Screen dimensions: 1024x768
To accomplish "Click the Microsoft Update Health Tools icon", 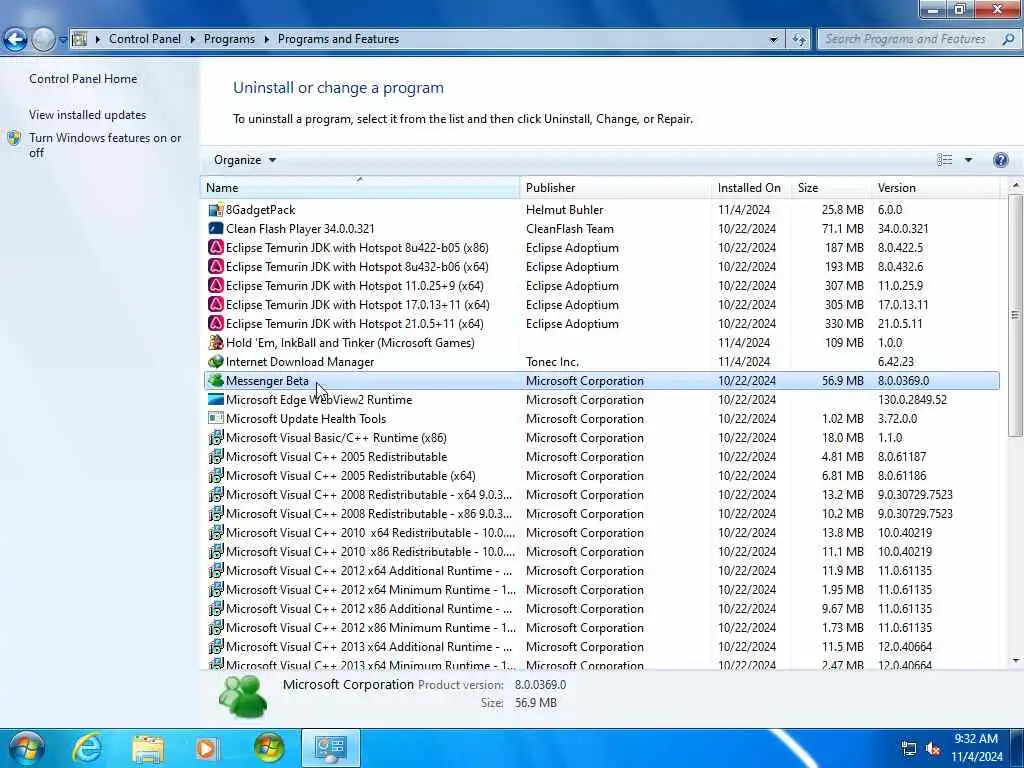I will (x=216, y=418).
